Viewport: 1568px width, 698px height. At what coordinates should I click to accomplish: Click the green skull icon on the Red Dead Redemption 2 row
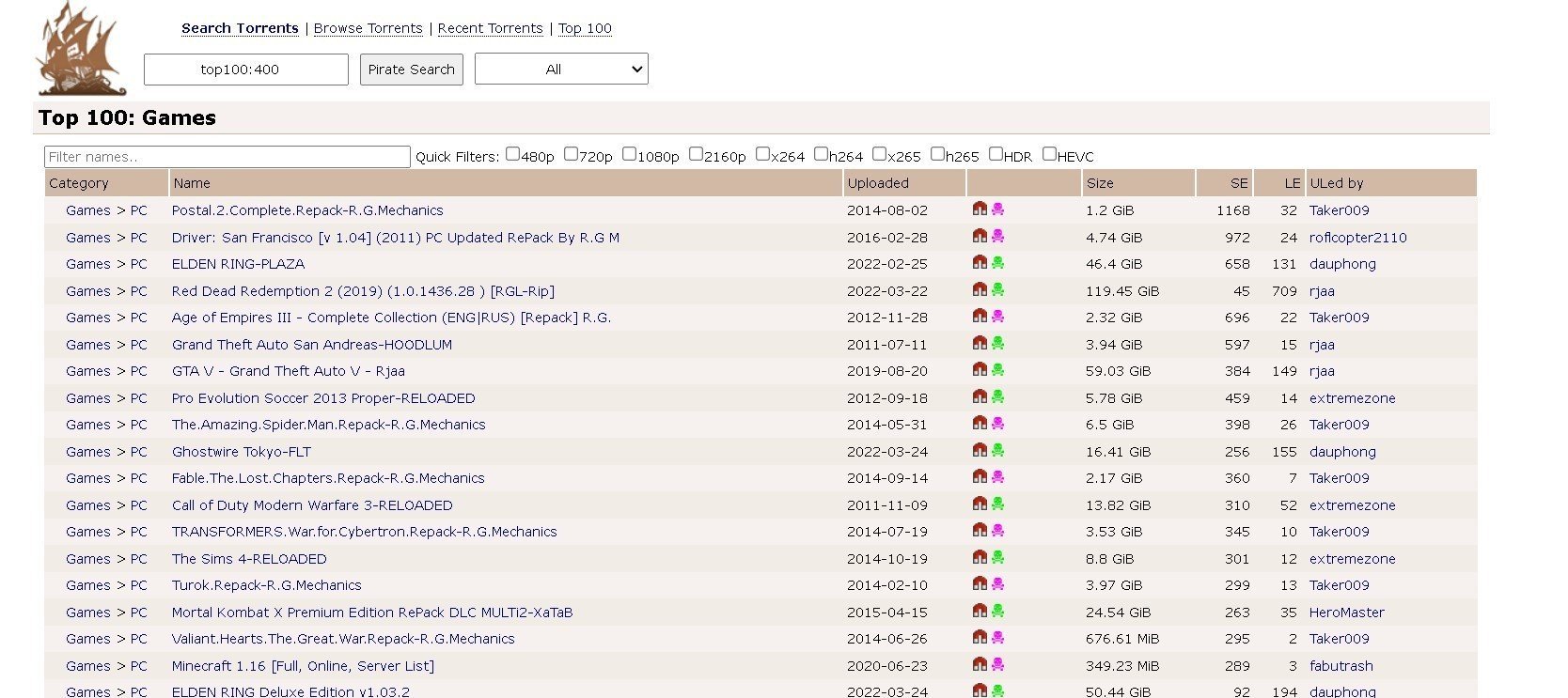[x=997, y=289]
